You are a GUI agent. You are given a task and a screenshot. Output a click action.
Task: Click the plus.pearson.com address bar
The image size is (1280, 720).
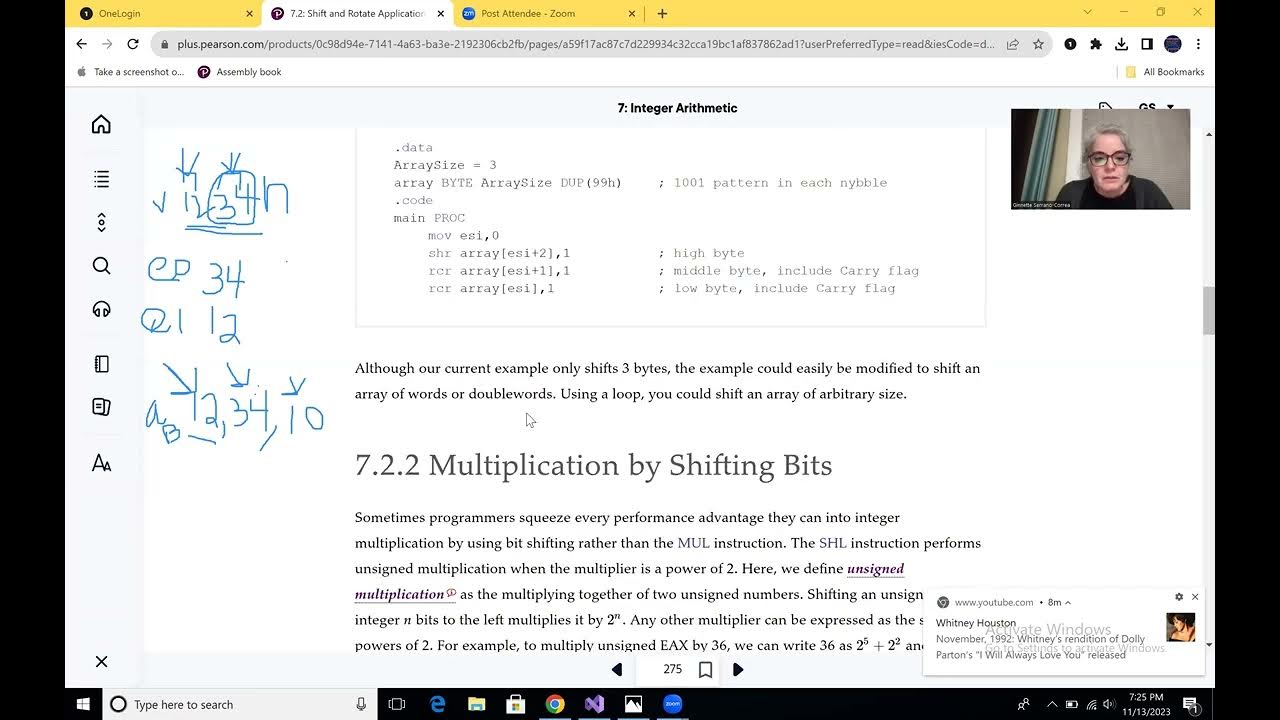pos(585,44)
